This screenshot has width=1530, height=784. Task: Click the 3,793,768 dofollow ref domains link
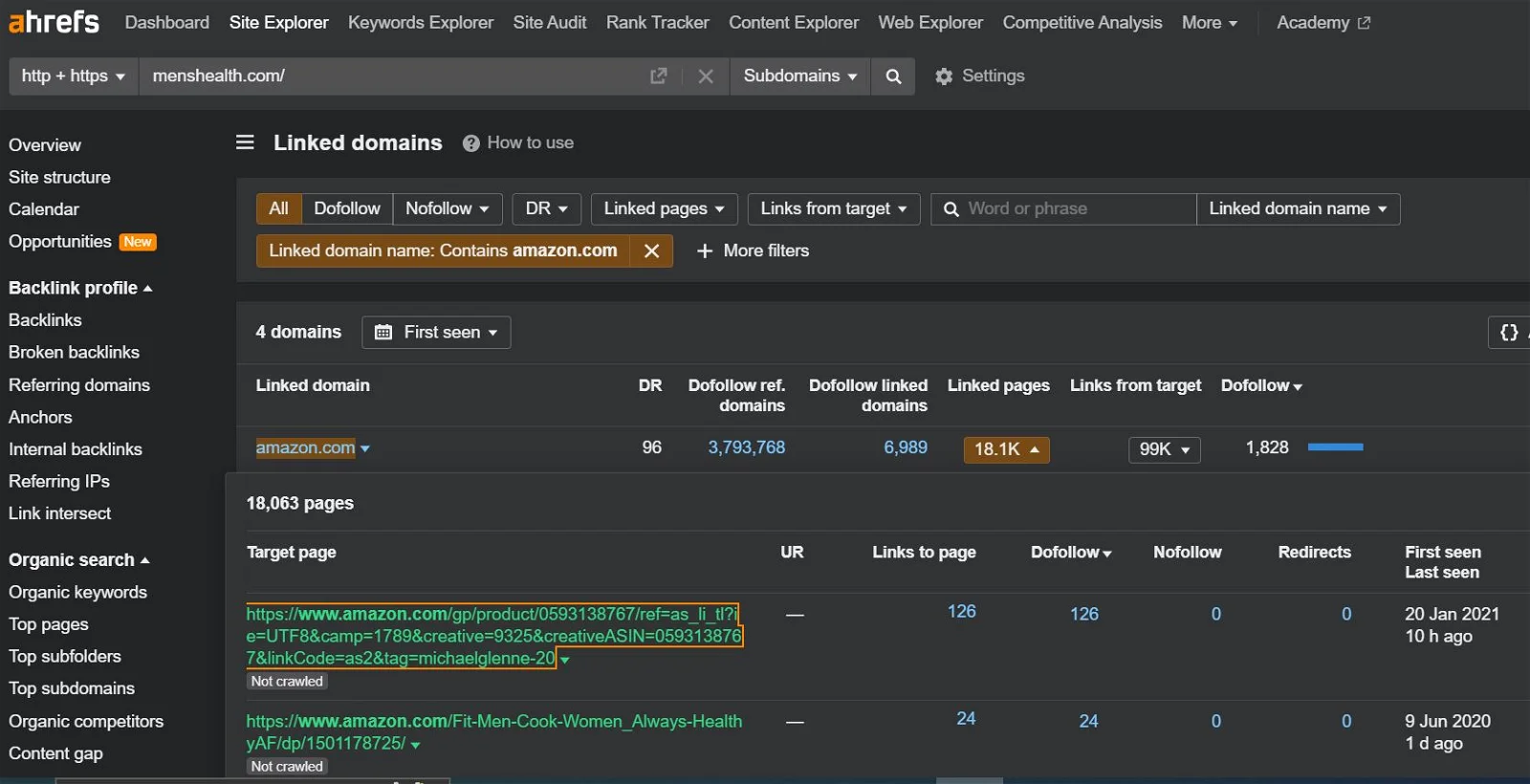746,447
